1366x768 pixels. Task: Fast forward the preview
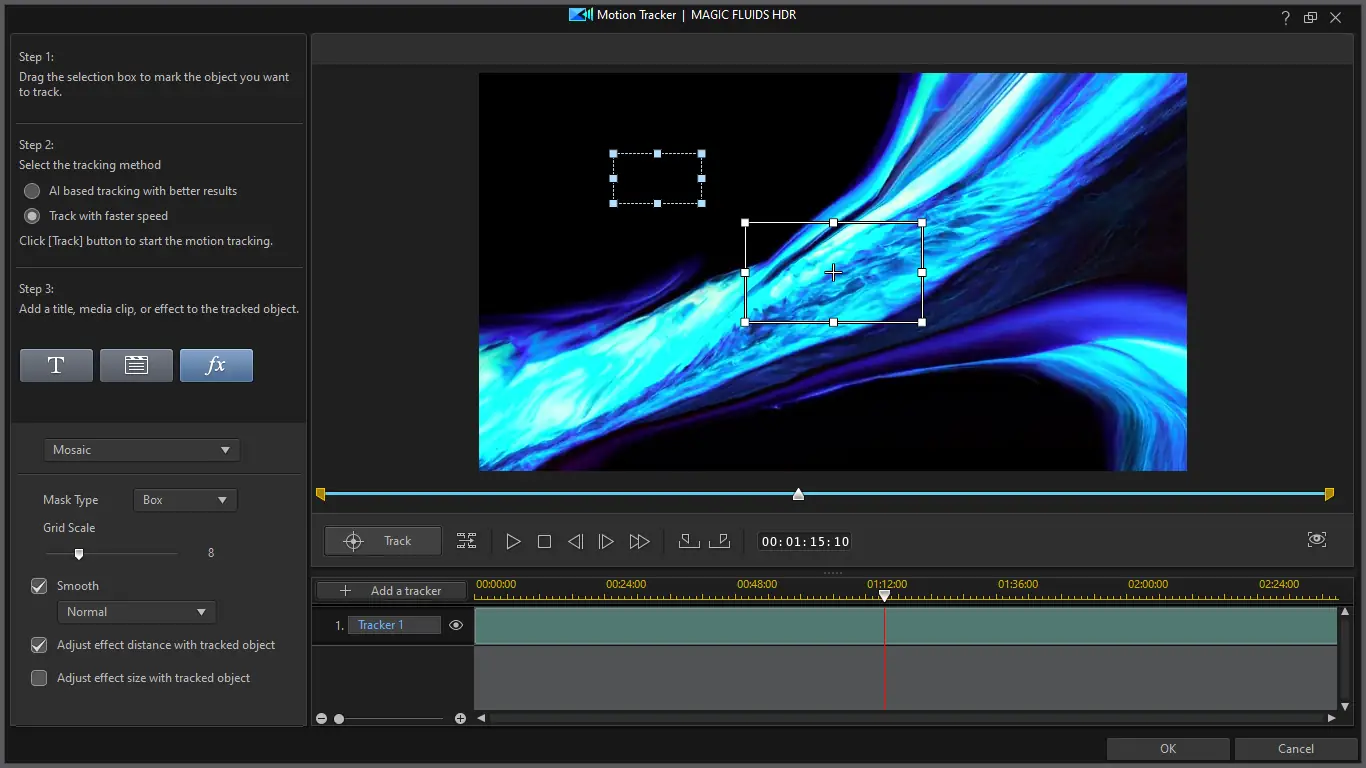[x=639, y=541]
